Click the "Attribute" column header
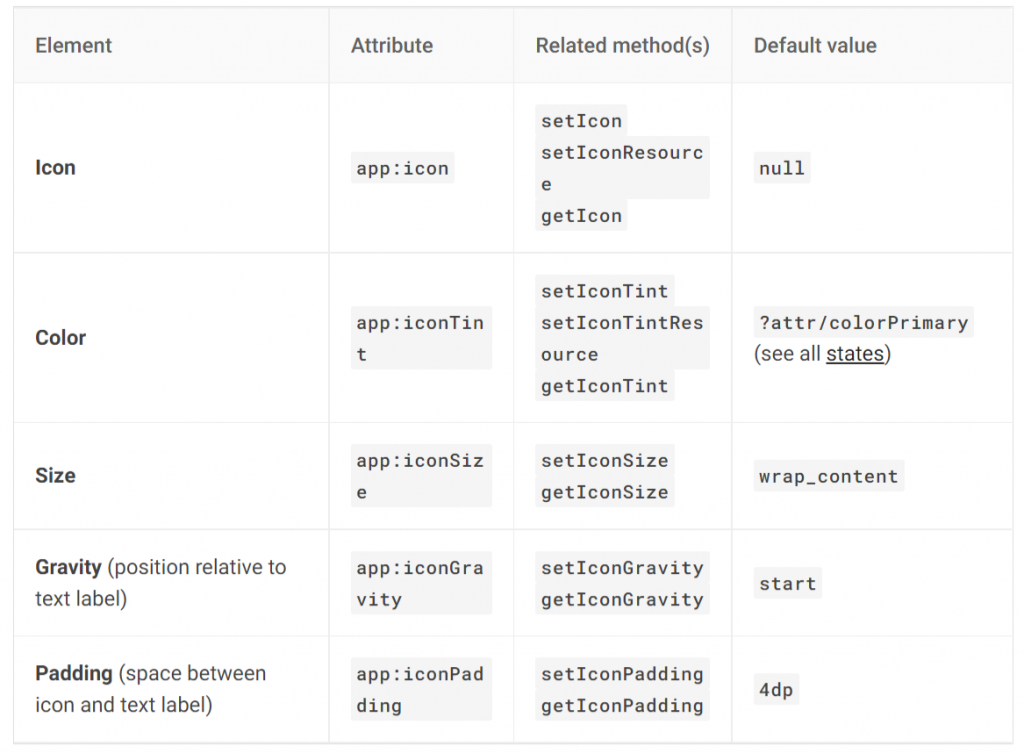Viewport: 1024px width, 753px height. pyautogui.click(x=392, y=46)
